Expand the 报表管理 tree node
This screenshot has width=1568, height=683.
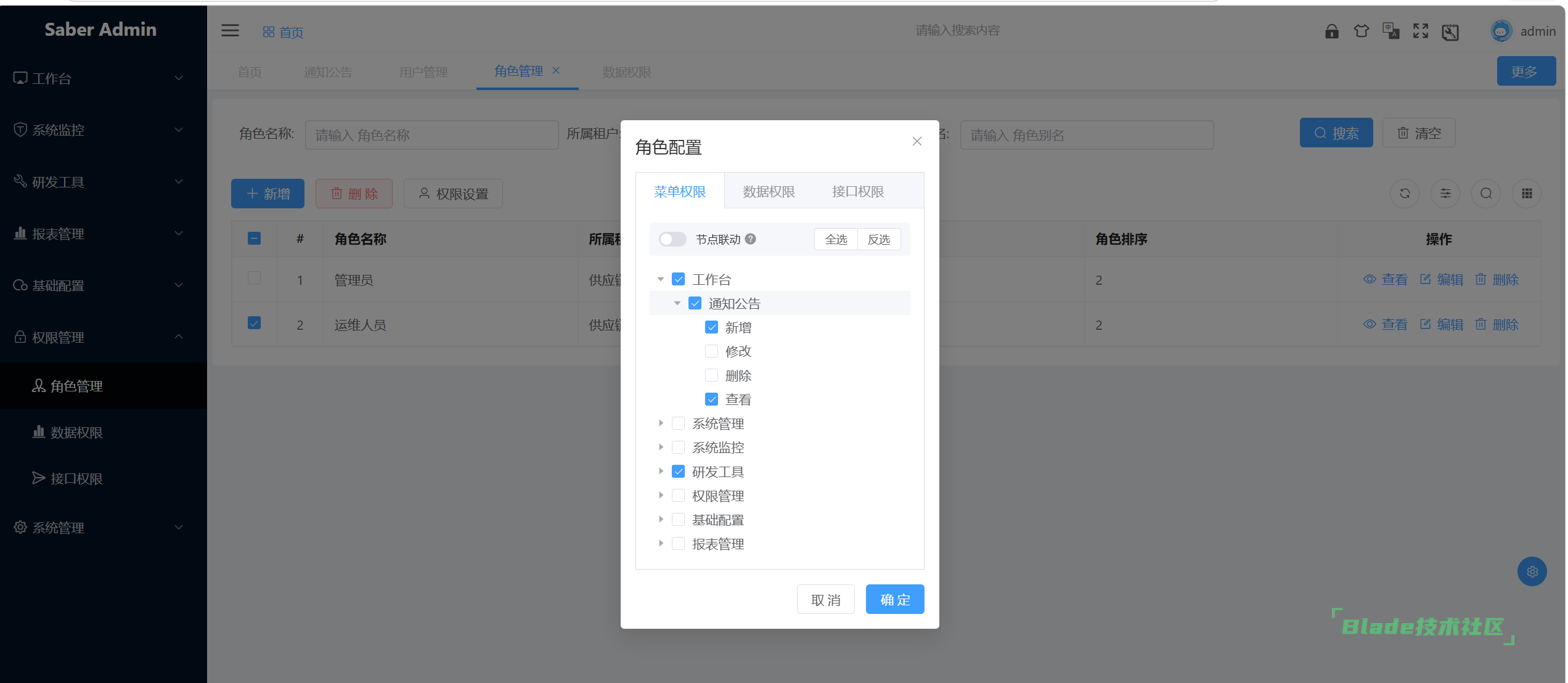661,544
